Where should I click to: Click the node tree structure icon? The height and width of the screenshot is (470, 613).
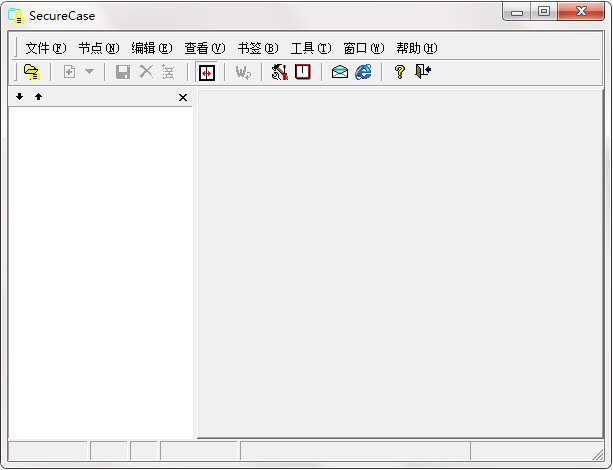click(x=168, y=72)
